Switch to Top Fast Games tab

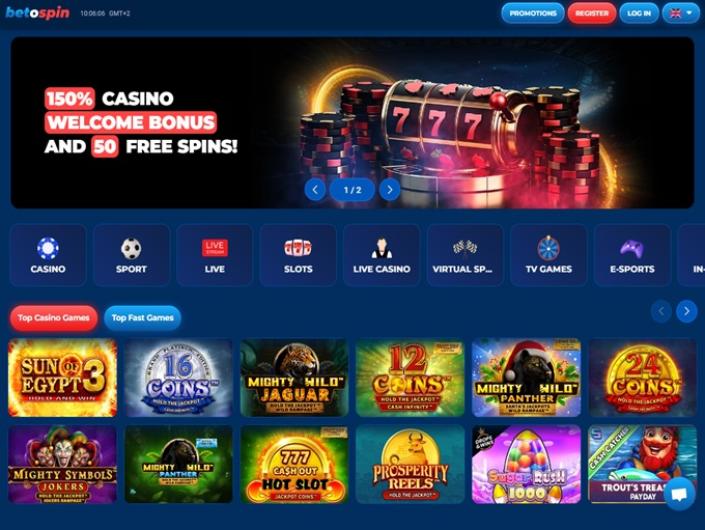(x=143, y=318)
